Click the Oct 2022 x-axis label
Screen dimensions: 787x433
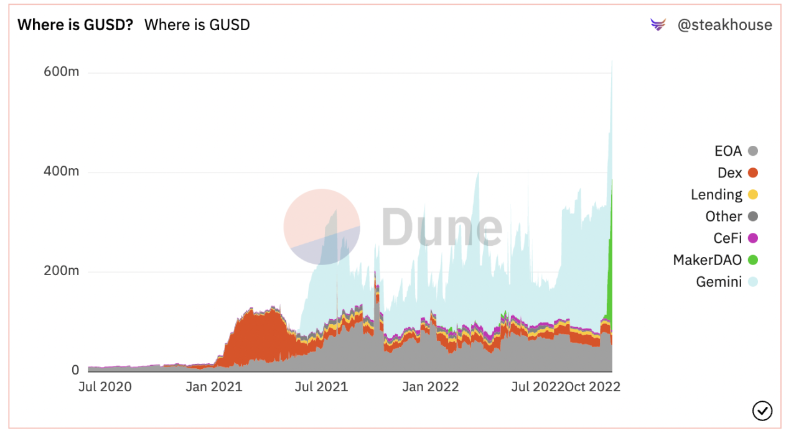593,387
